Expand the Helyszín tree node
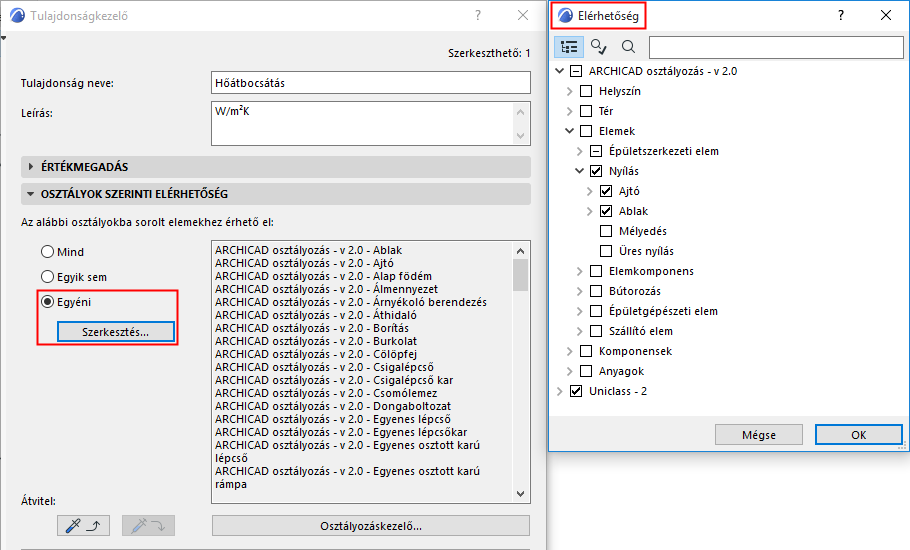The height and width of the screenshot is (550, 910). 570,91
